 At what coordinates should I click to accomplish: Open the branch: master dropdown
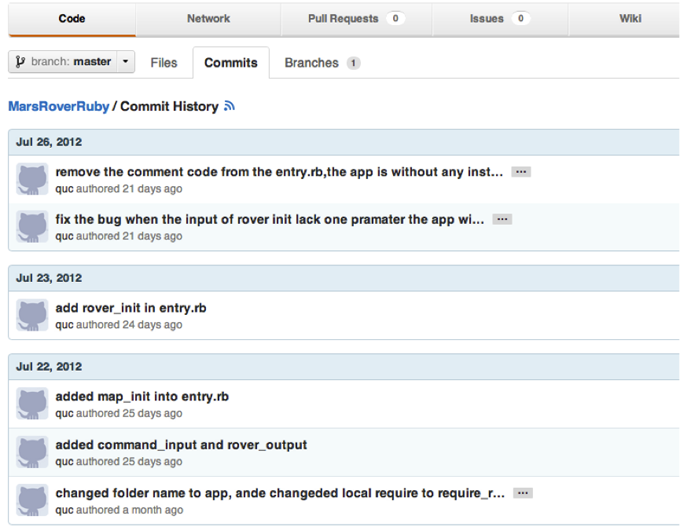tap(71, 62)
